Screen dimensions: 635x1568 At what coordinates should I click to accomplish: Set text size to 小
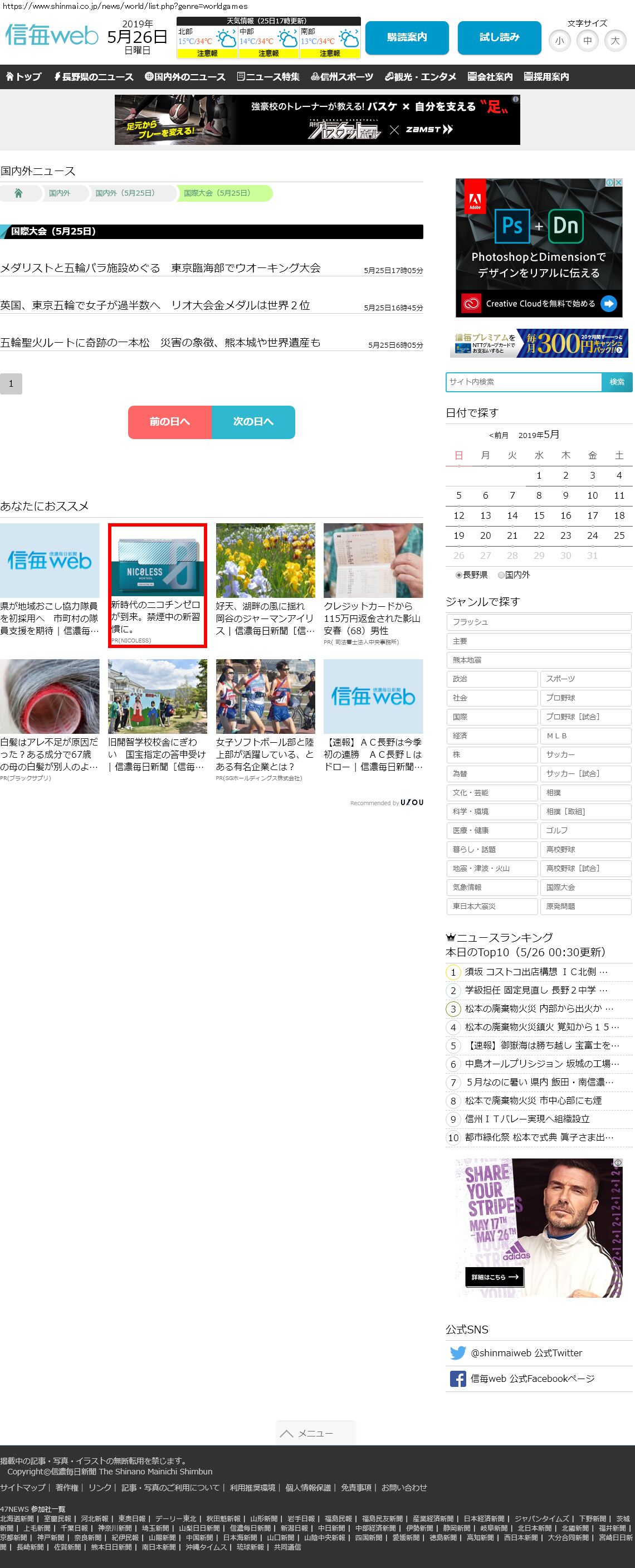coord(559,41)
